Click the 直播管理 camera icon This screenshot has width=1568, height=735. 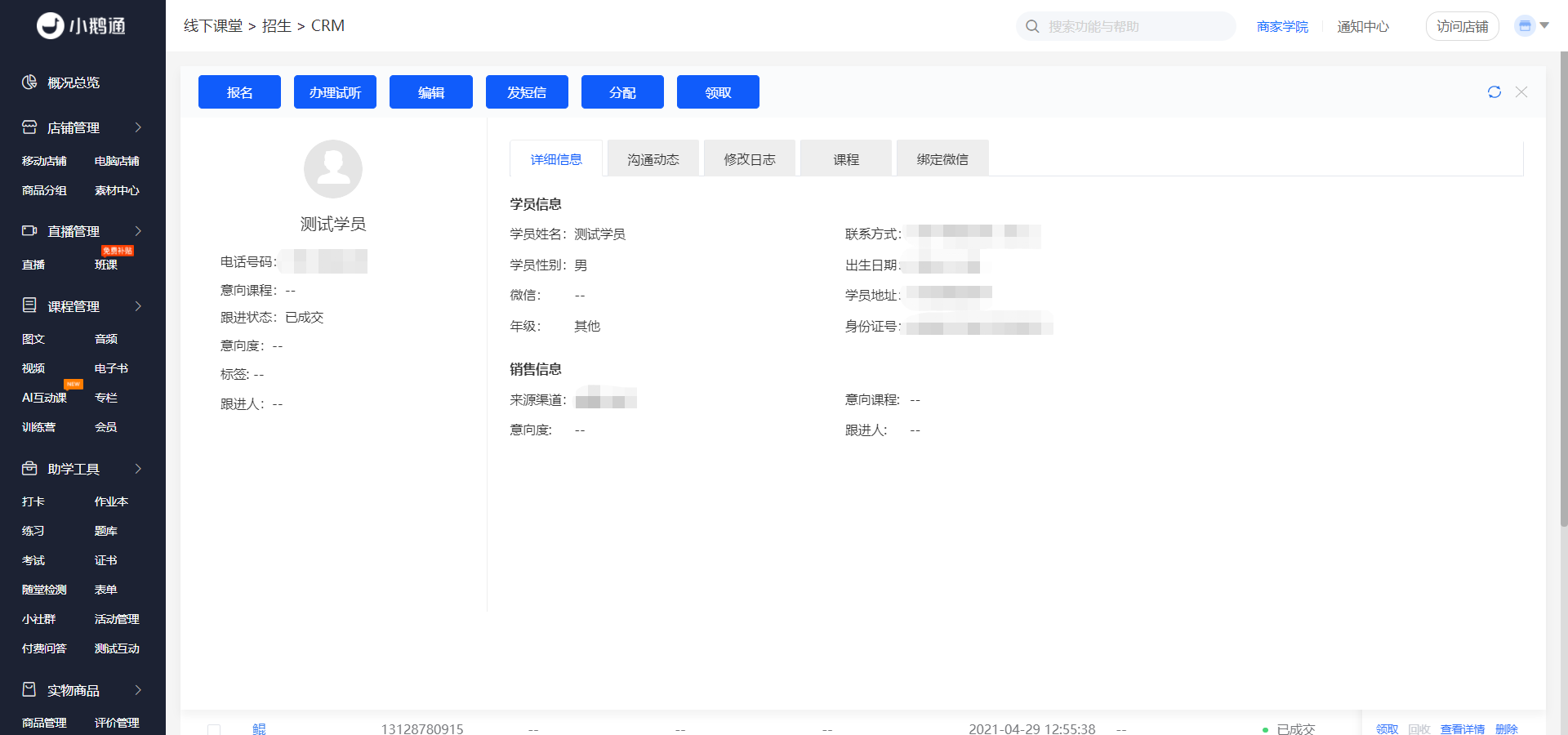coord(29,231)
